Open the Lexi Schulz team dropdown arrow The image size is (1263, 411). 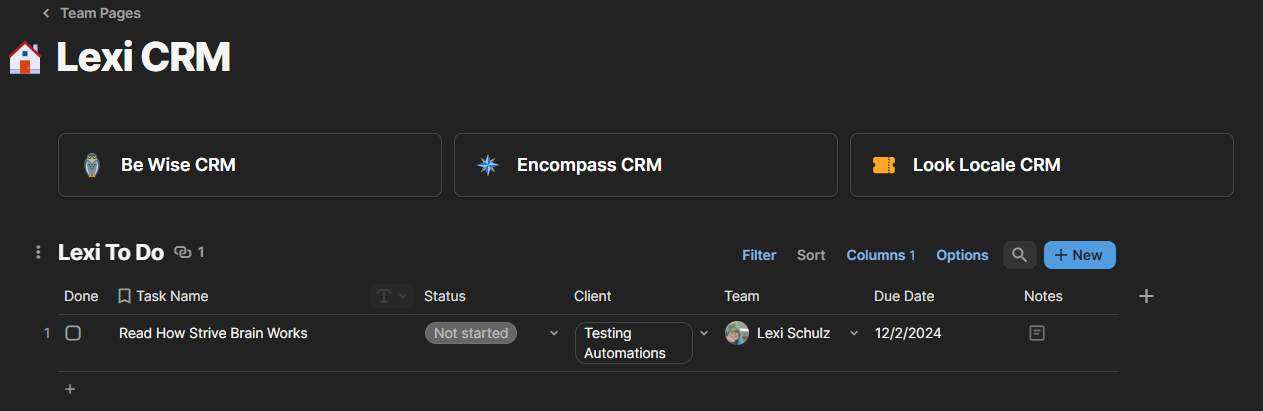(854, 333)
